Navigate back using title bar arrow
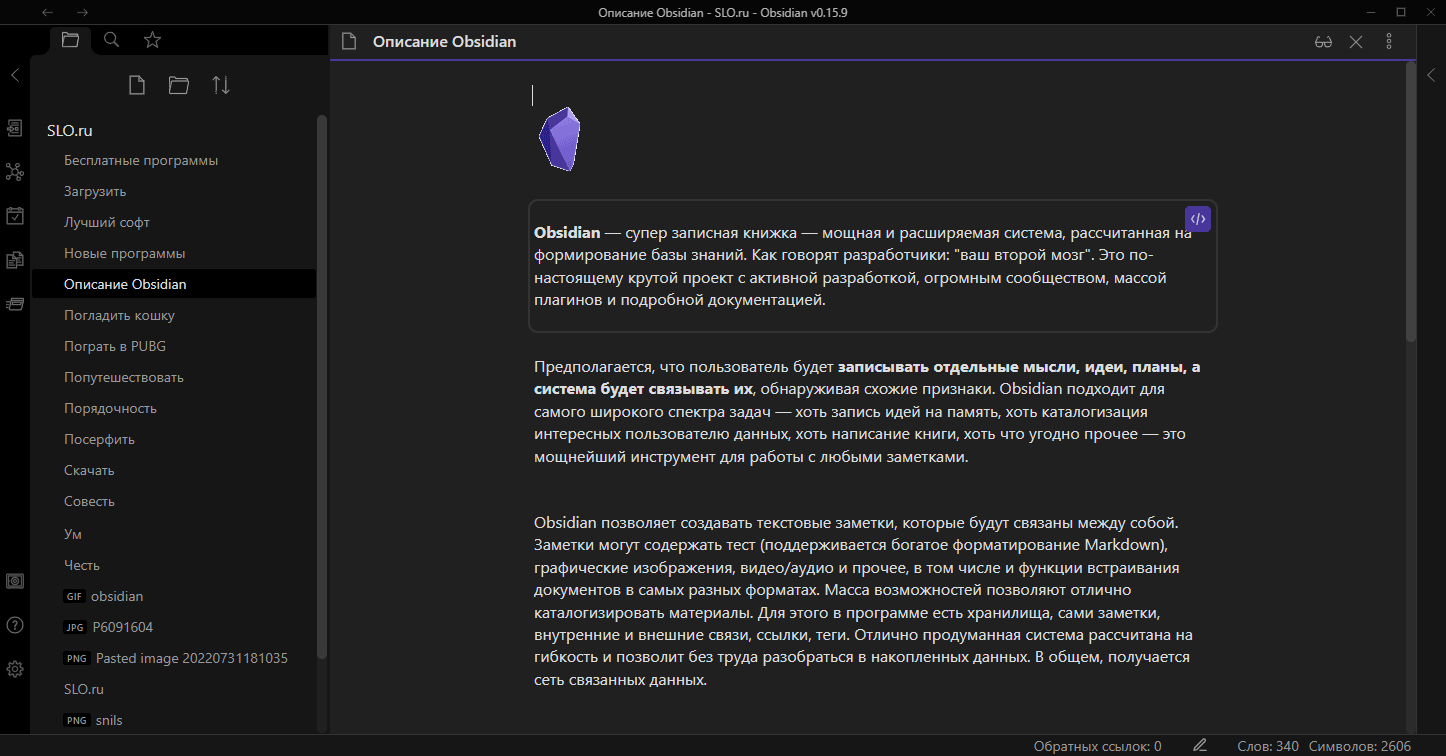The height and width of the screenshot is (756, 1446). pos(48,12)
